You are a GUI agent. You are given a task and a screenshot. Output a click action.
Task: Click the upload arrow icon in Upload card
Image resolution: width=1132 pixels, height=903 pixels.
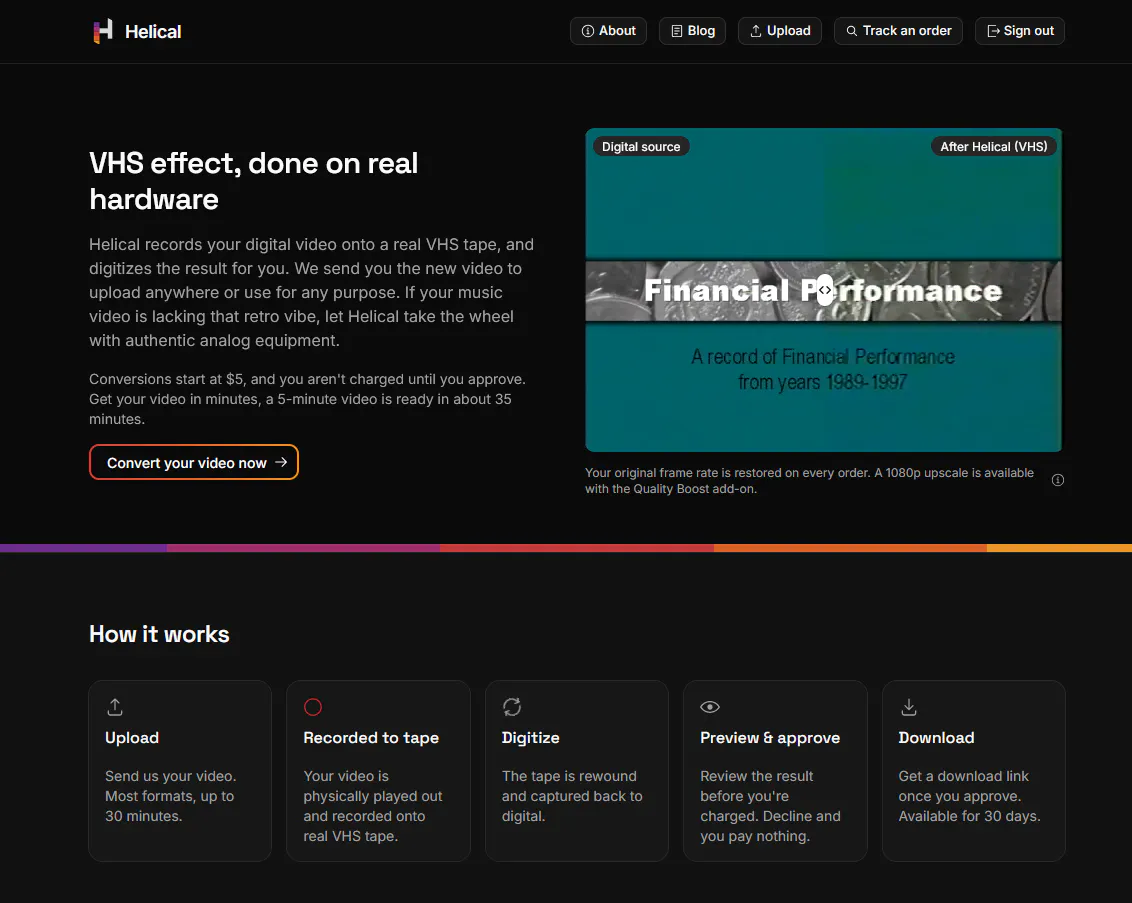point(115,707)
